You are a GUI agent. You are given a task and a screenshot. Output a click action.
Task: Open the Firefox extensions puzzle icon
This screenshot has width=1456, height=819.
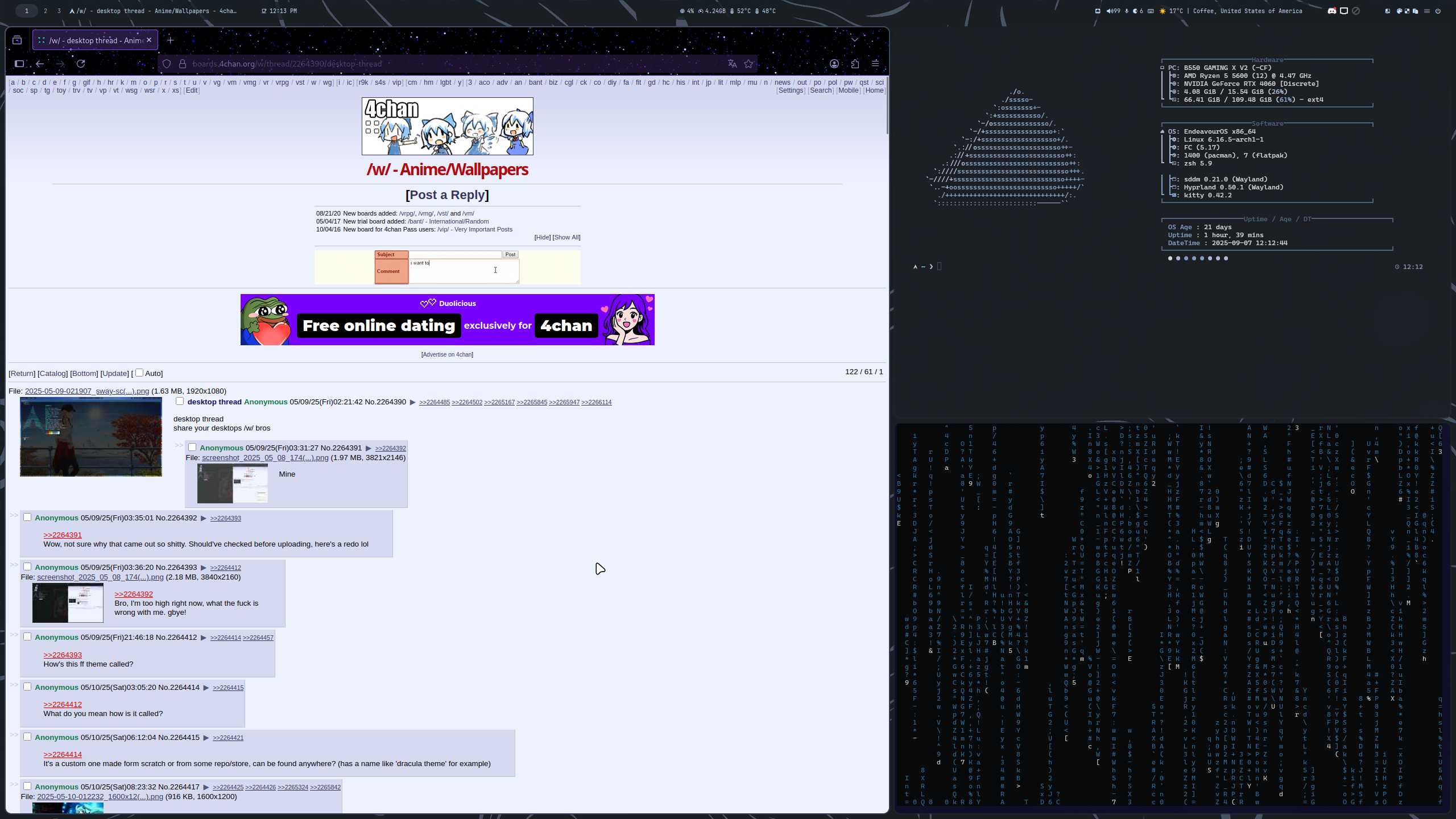tap(855, 64)
